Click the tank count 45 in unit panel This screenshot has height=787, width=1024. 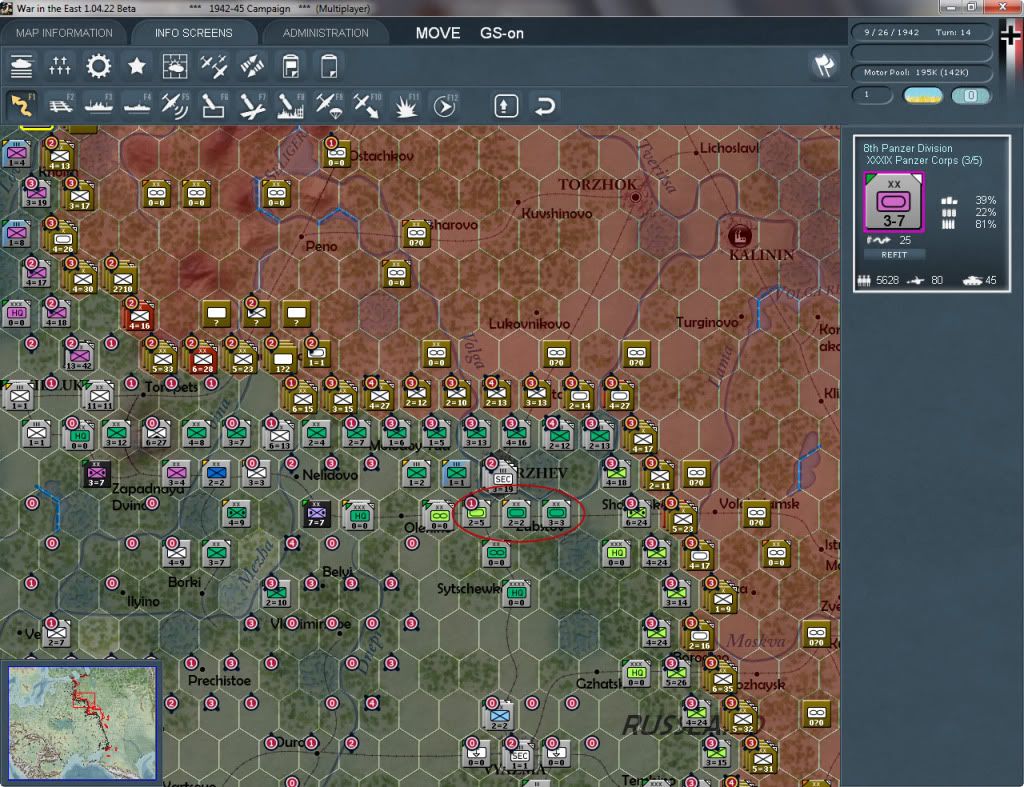coord(991,280)
